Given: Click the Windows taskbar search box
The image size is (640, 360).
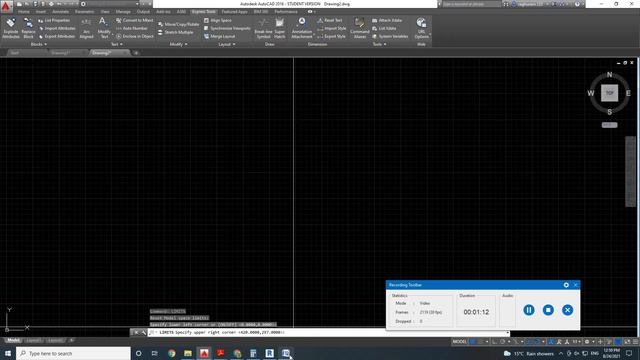Looking at the screenshot, I should (73, 353).
